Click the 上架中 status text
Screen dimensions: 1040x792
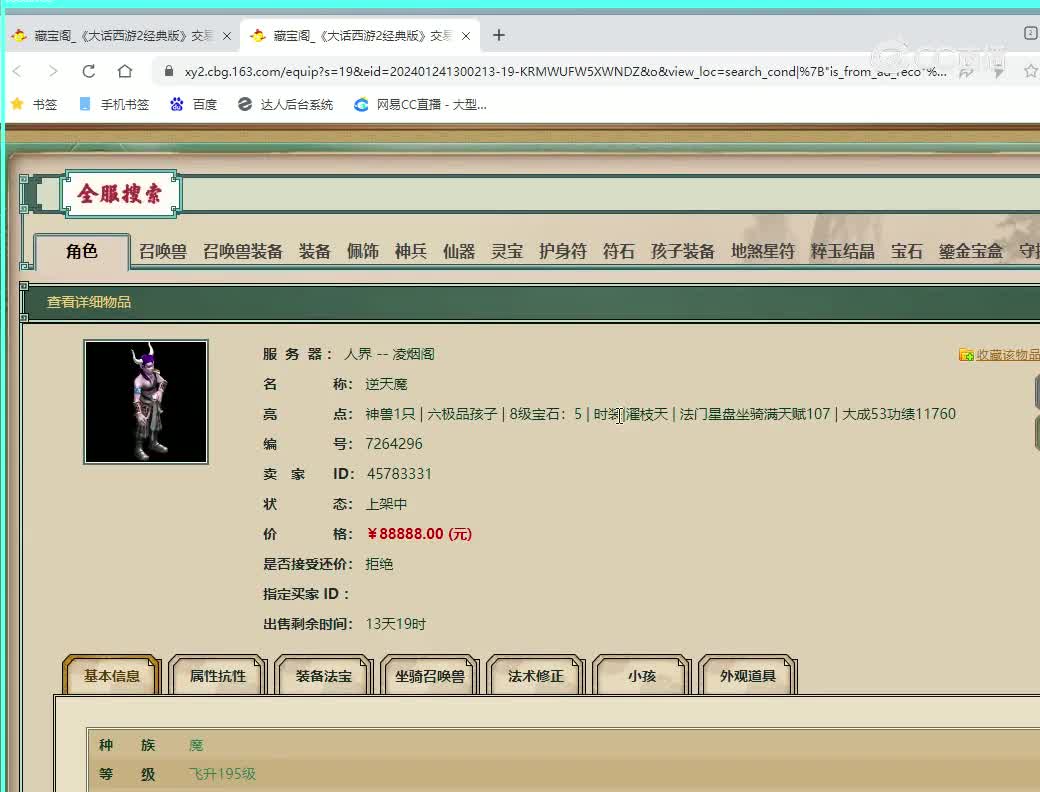(386, 504)
